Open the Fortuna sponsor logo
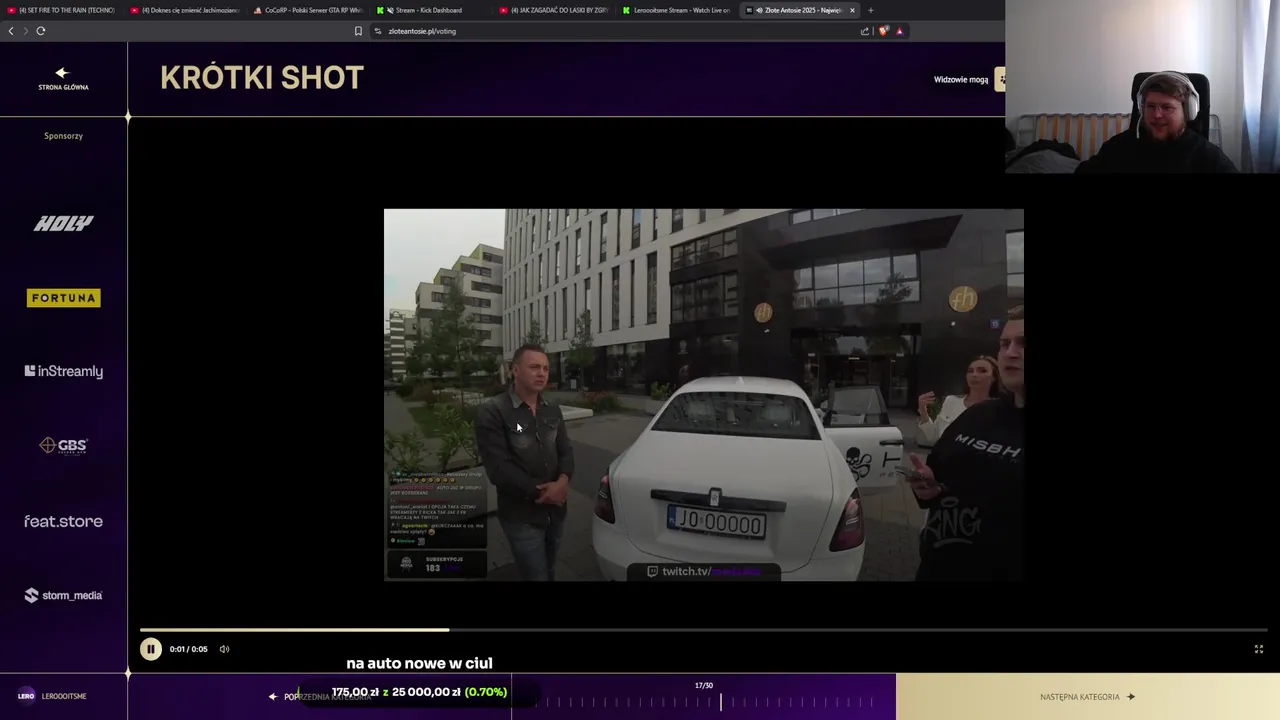This screenshot has width=1280, height=720. tap(63, 298)
